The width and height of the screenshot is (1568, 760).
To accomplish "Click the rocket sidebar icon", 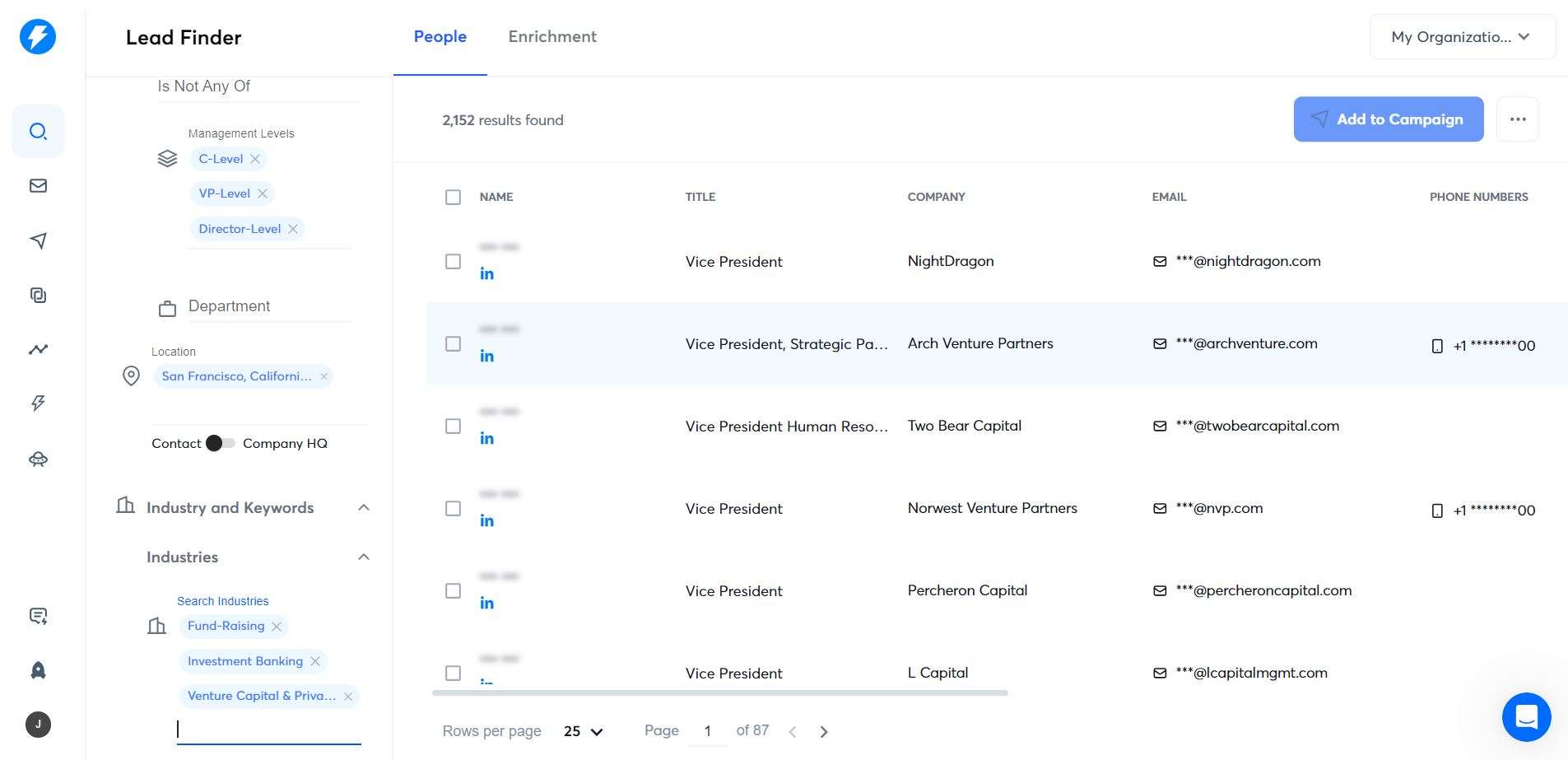I will (x=38, y=670).
